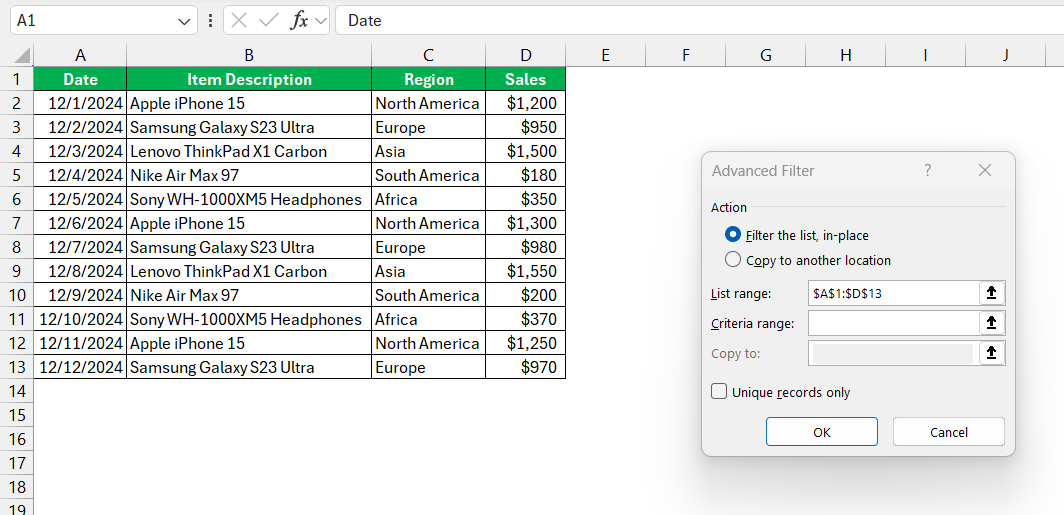Click the formula bar Enter checkmark icon

tap(269, 20)
